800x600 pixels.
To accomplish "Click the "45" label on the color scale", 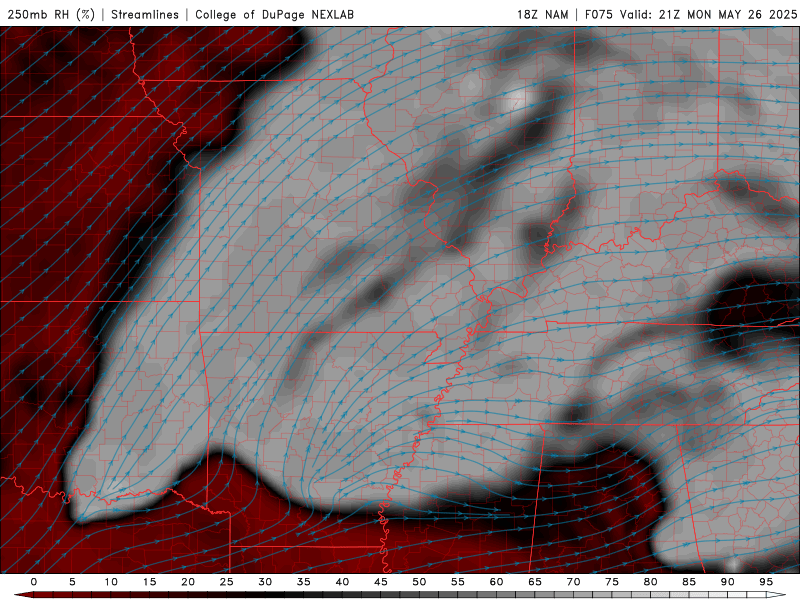I will [x=381, y=582].
